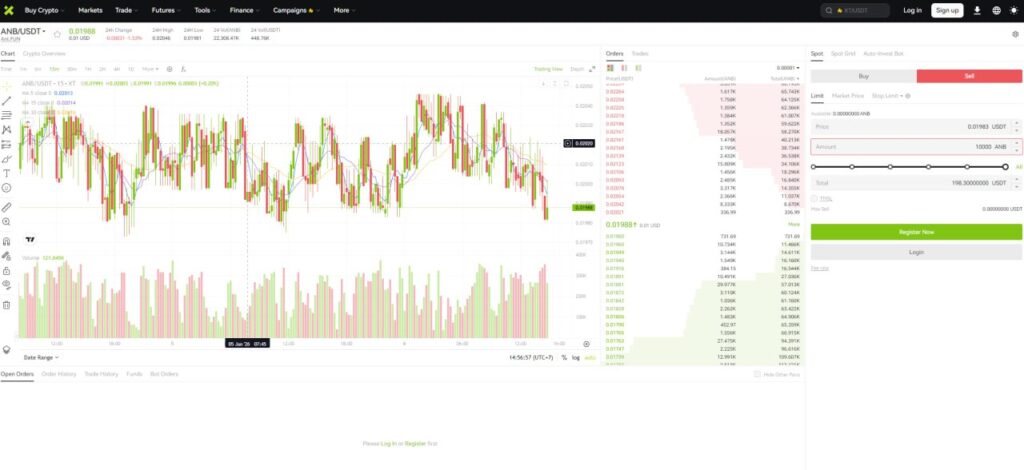Favorite ANB/USDT with star icon
The image size is (1024, 470).
point(57,34)
